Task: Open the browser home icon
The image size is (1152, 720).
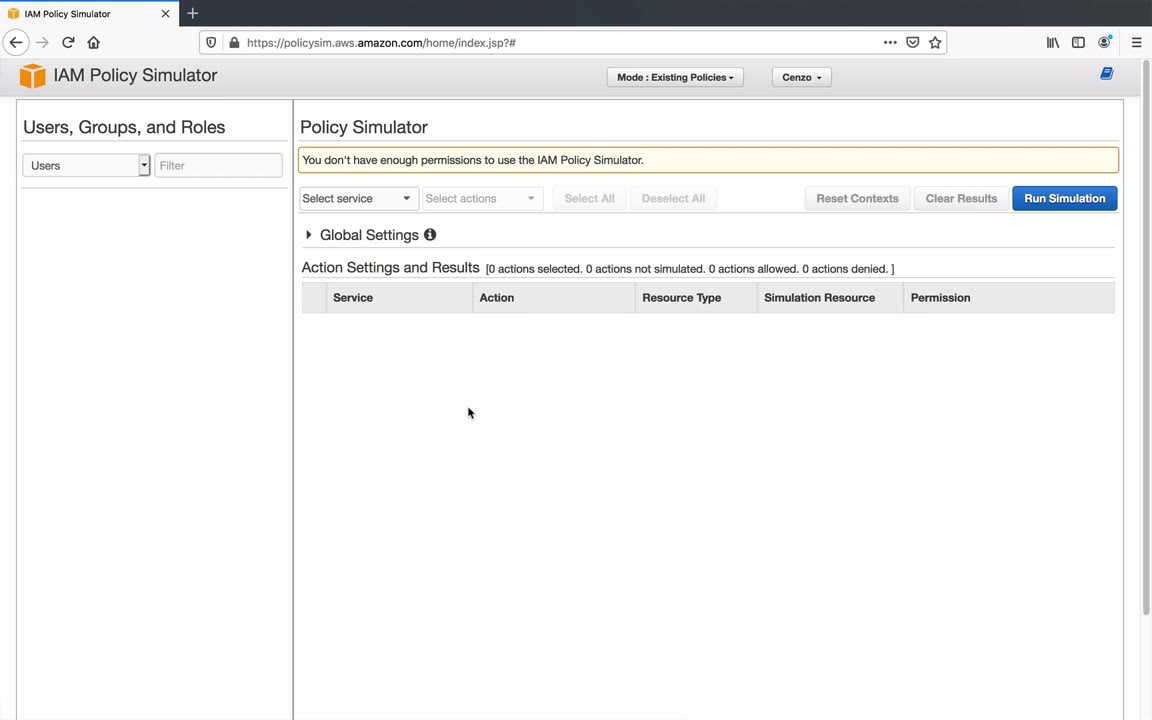Action: (93, 43)
